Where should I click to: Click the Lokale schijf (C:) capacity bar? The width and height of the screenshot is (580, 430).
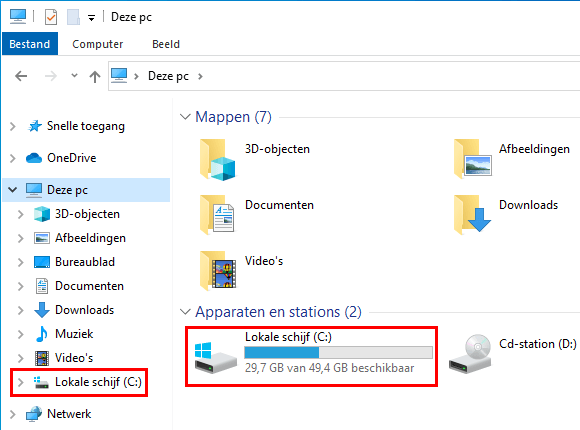click(338, 353)
